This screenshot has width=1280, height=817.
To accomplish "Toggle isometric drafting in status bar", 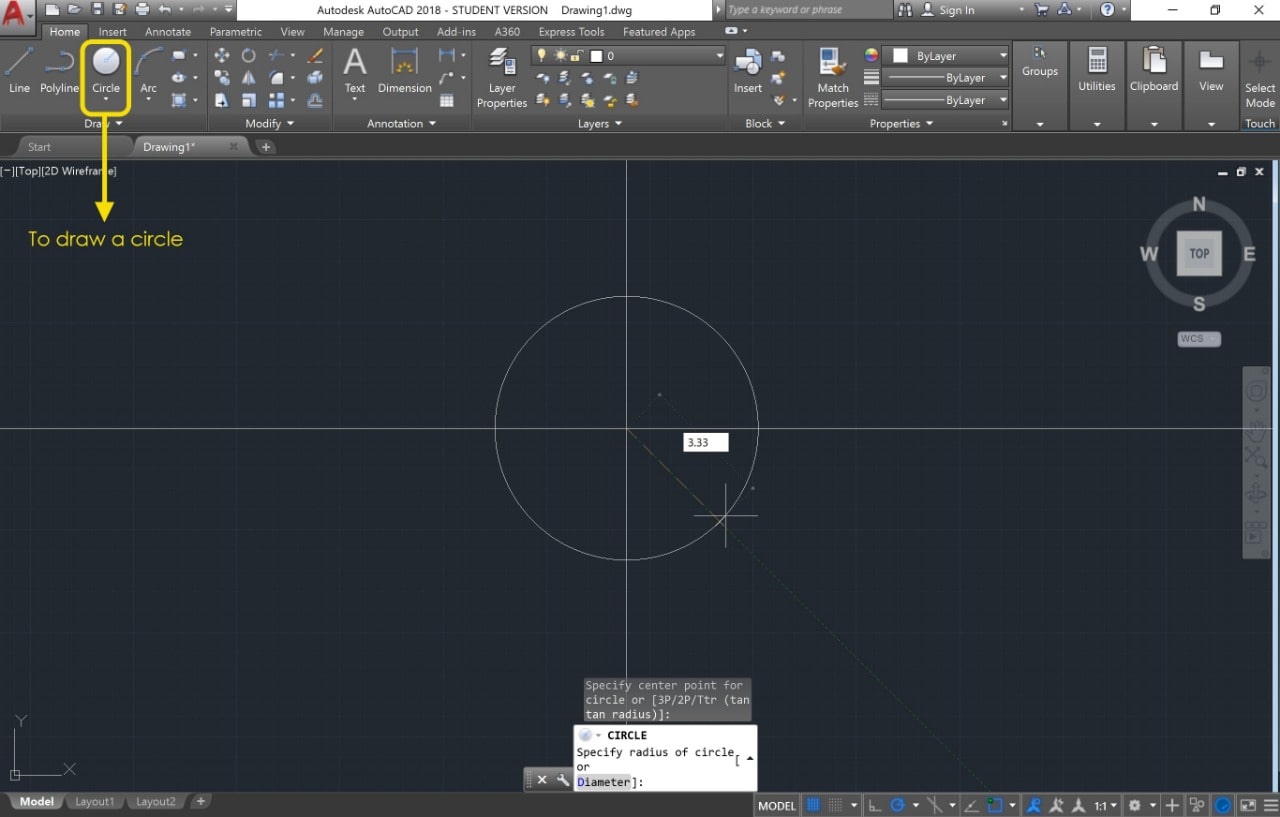I will tap(934, 805).
